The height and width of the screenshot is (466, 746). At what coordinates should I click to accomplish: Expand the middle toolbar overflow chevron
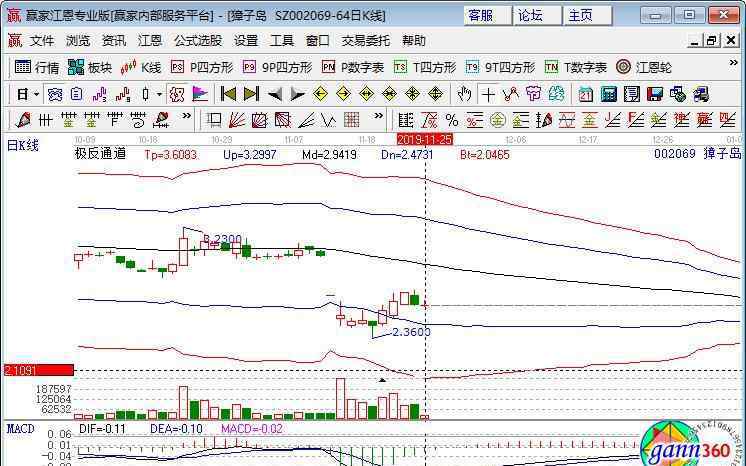378,116
